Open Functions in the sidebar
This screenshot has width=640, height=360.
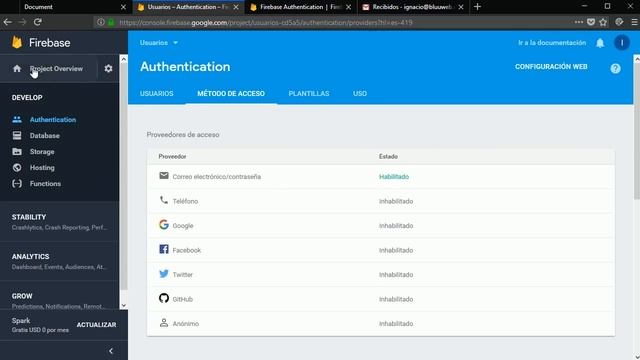coord(45,184)
